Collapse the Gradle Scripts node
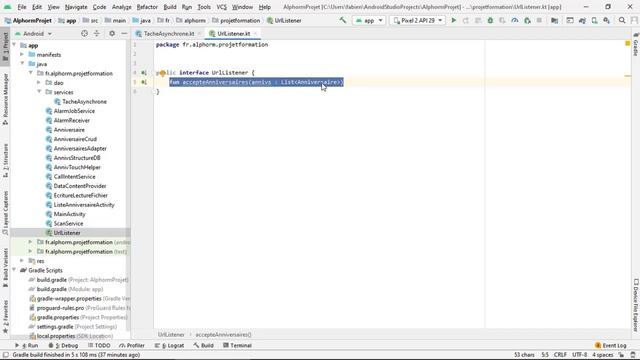This screenshot has width=640, height=360. coord(14,270)
